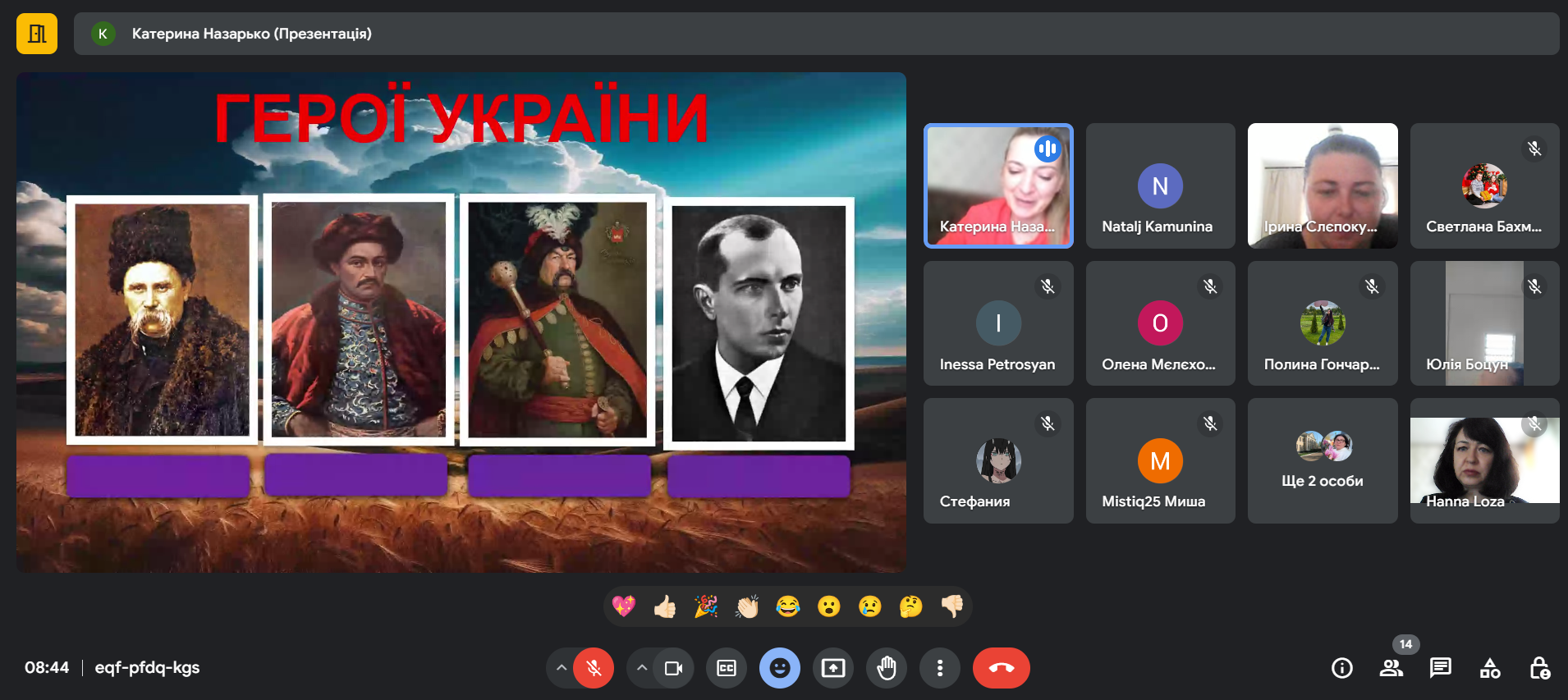Open more options three-dot menu

[x=940, y=668]
